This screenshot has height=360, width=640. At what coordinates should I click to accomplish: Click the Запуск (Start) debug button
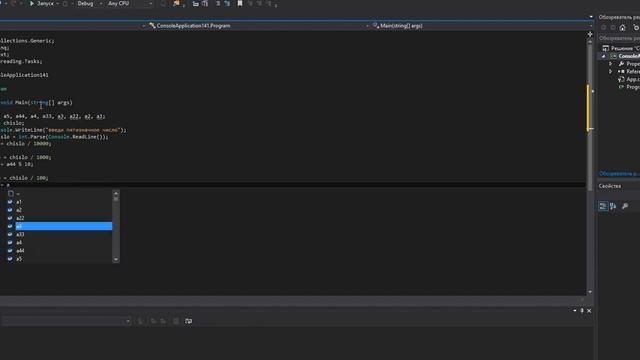tap(41, 4)
